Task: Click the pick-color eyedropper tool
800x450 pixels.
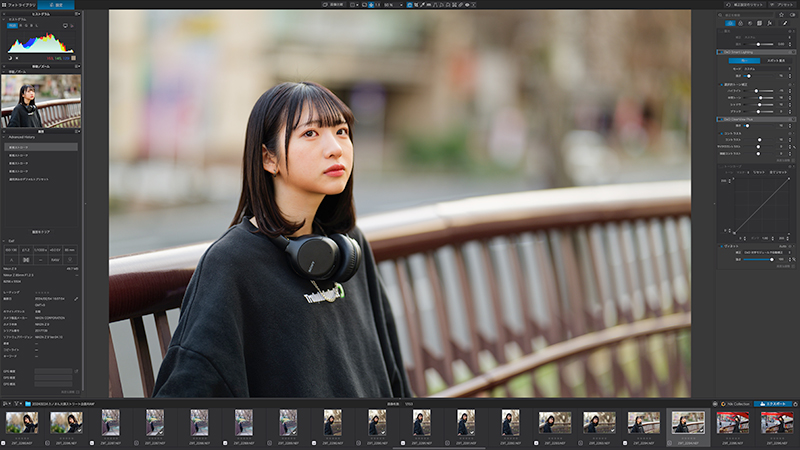Action: coord(422,5)
